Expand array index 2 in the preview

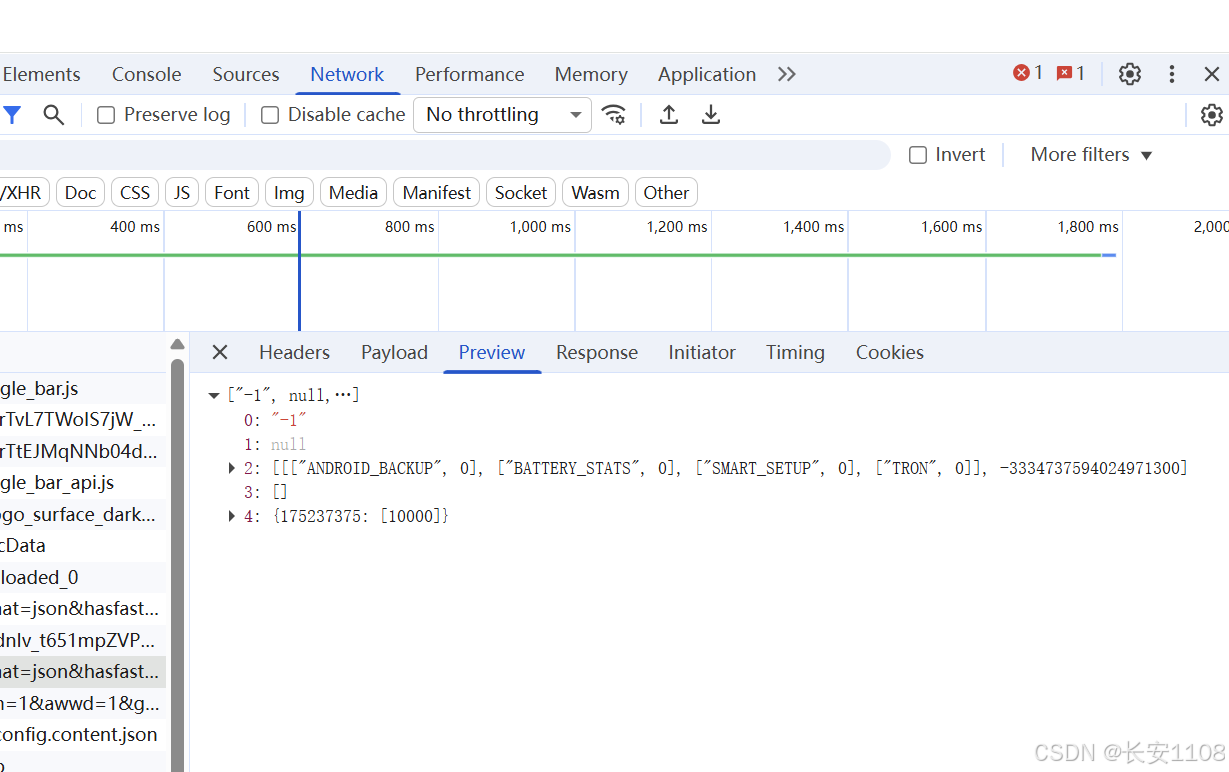233,468
